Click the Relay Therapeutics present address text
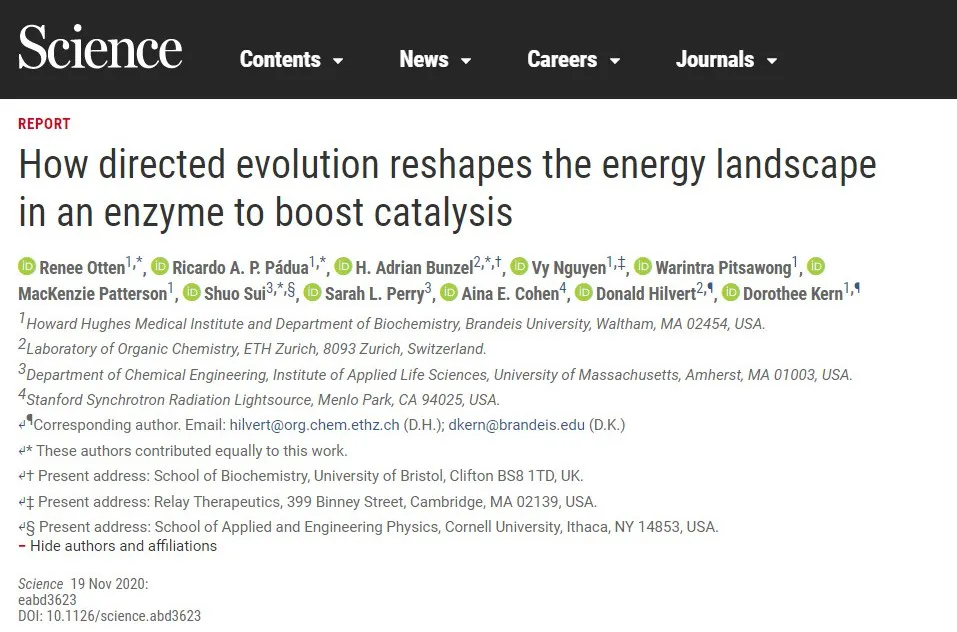957x632 pixels. point(317,502)
